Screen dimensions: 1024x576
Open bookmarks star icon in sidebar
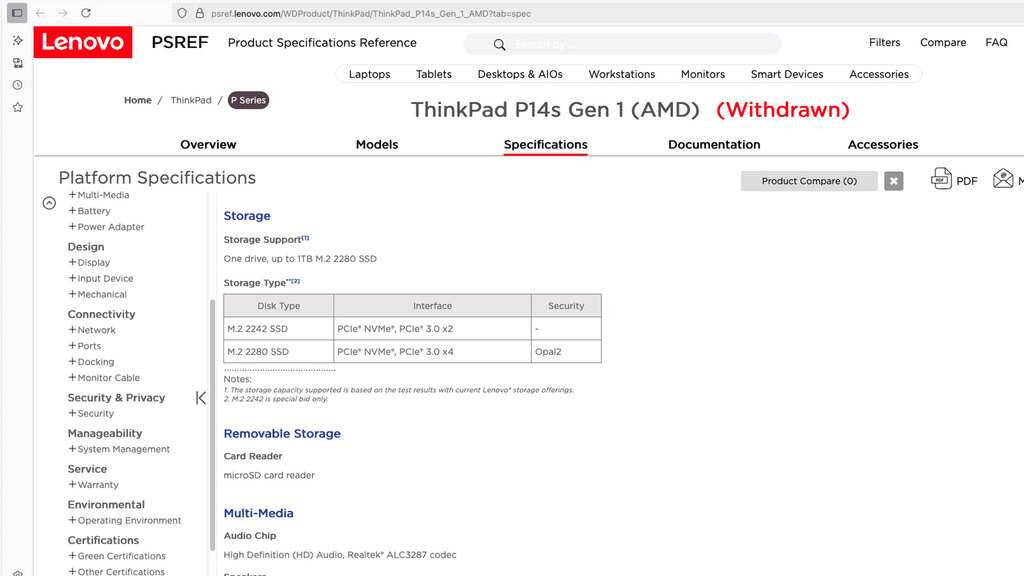coord(18,107)
